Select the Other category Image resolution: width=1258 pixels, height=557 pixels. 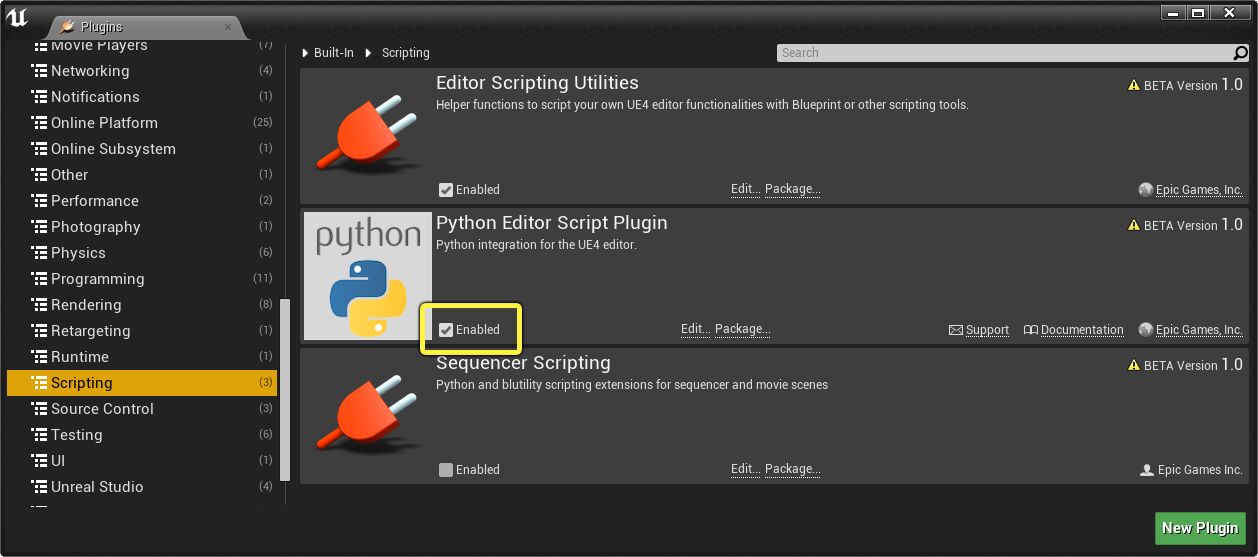(x=140, y=175)
